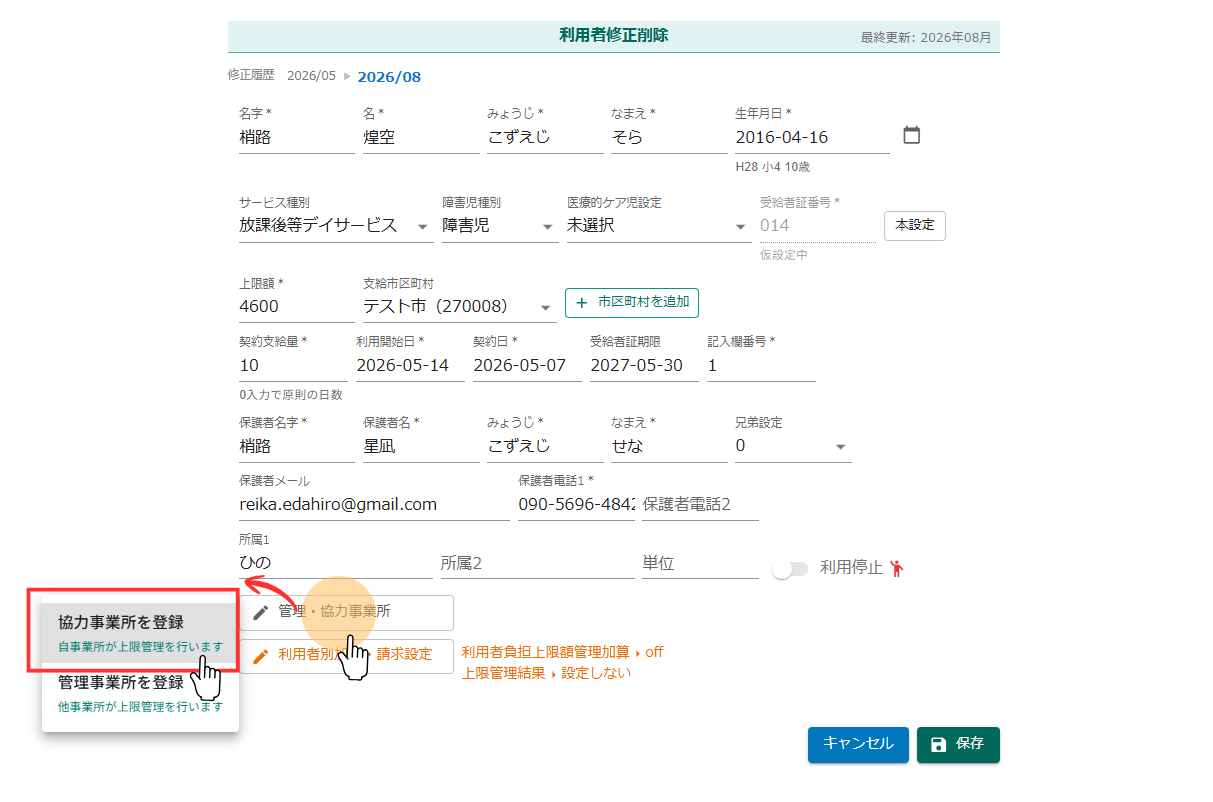Screen dimensions: 1213x802
Task: Click the 保護者名字 field
Action: click(x=297, y=446)
